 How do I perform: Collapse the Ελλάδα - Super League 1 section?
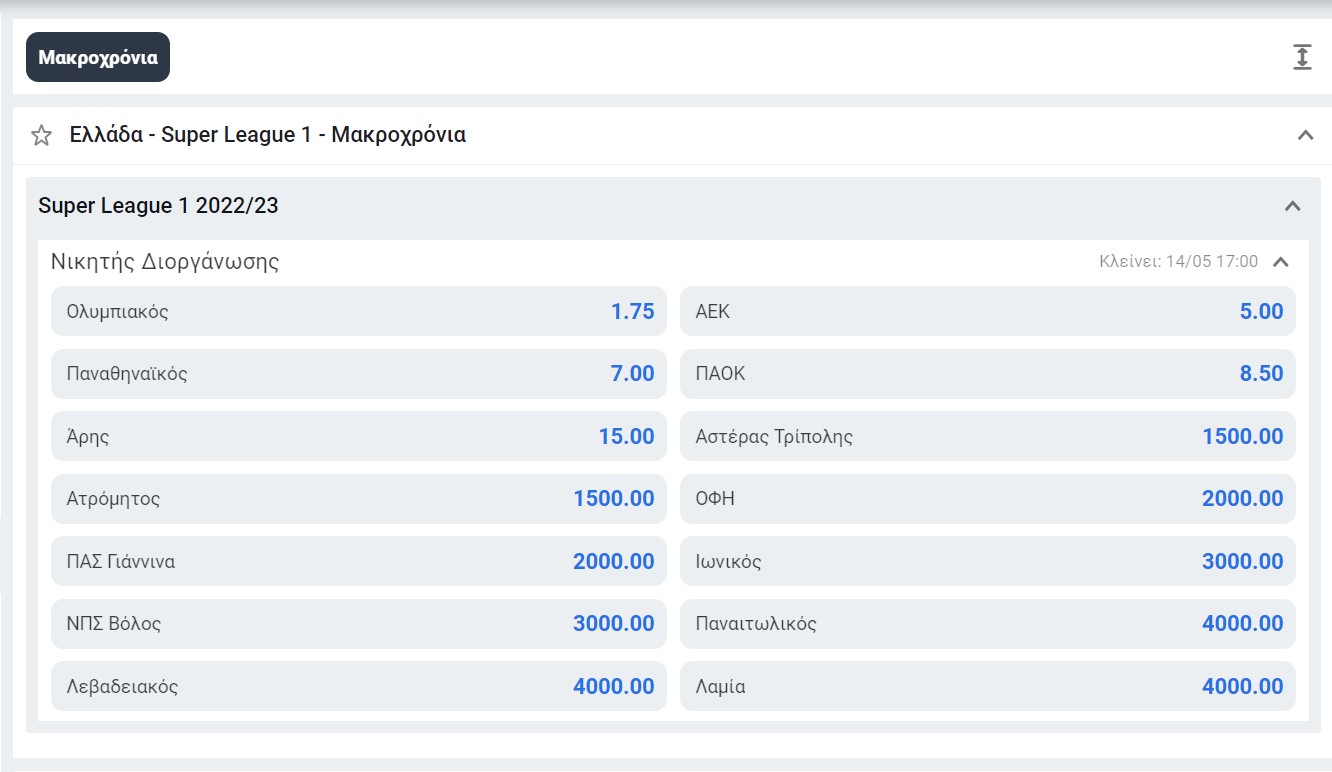pos(1305,135)
